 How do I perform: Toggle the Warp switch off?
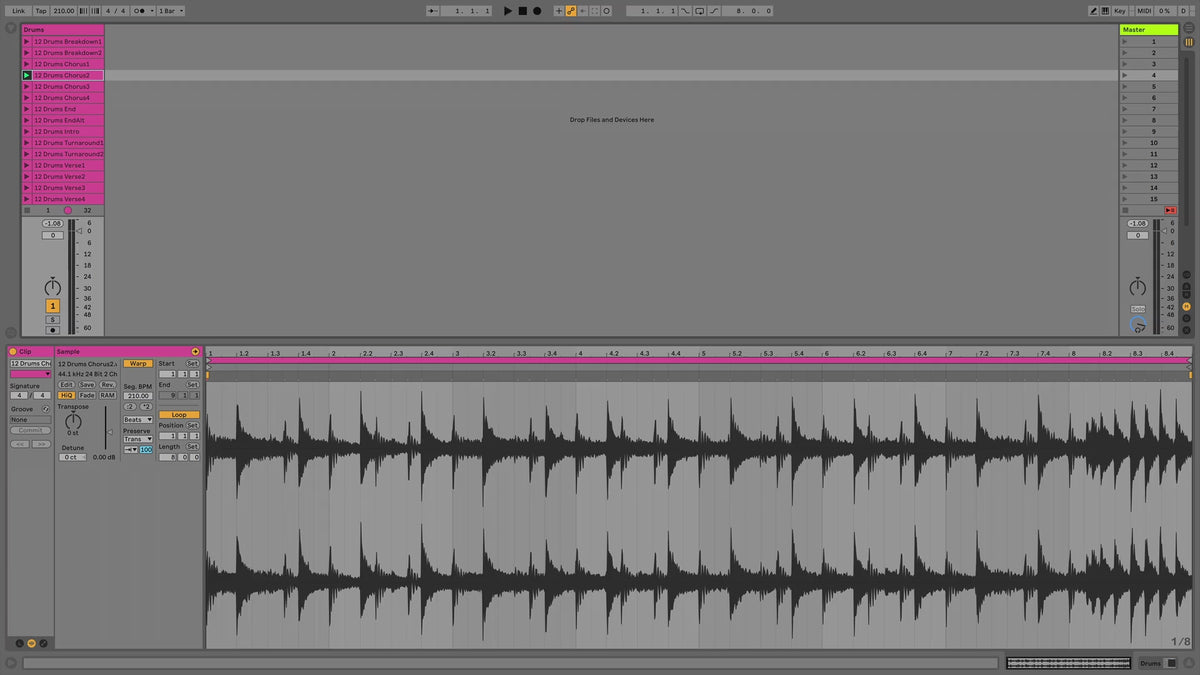(x=137, y=363)
